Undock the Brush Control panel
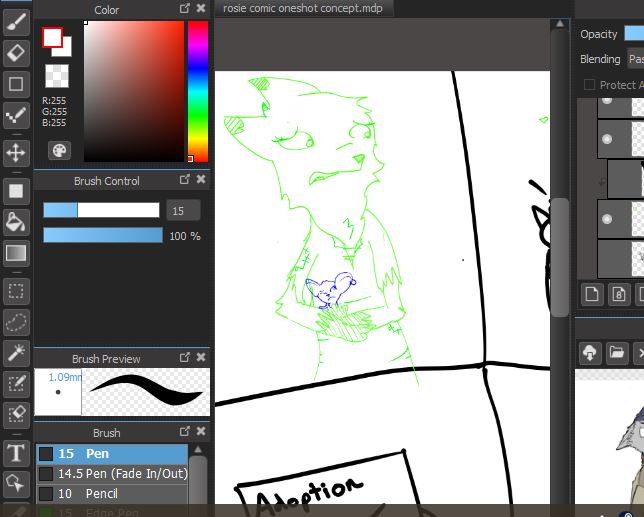The width and height of the screenshot is (644, 517). pyautogui.click(x=184, y=180)
